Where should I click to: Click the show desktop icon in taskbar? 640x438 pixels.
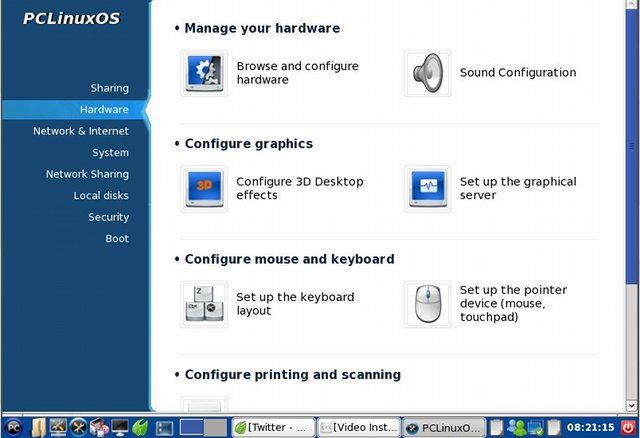point(164,428)
